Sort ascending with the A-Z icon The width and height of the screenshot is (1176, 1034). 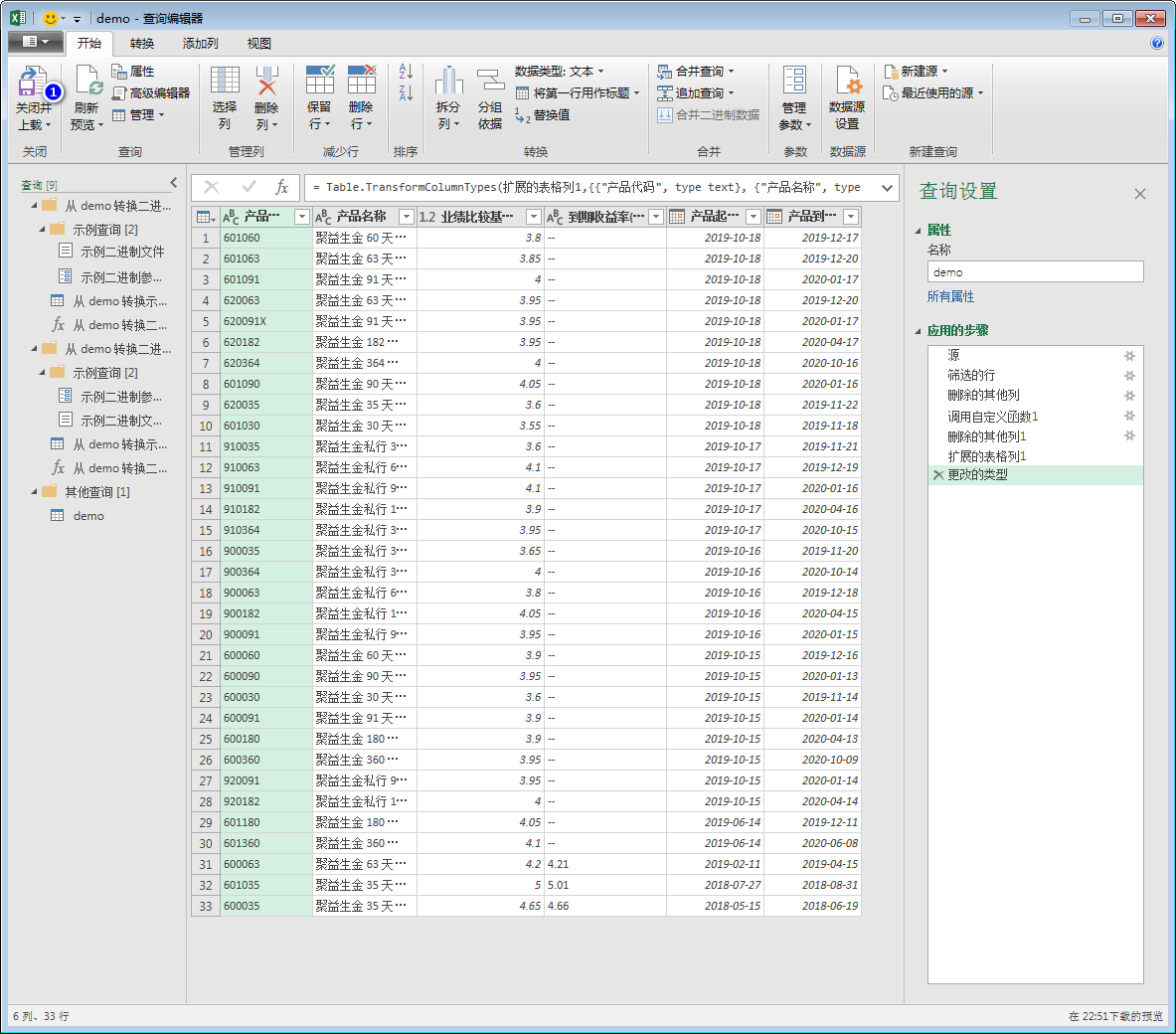tap(406, 72)
